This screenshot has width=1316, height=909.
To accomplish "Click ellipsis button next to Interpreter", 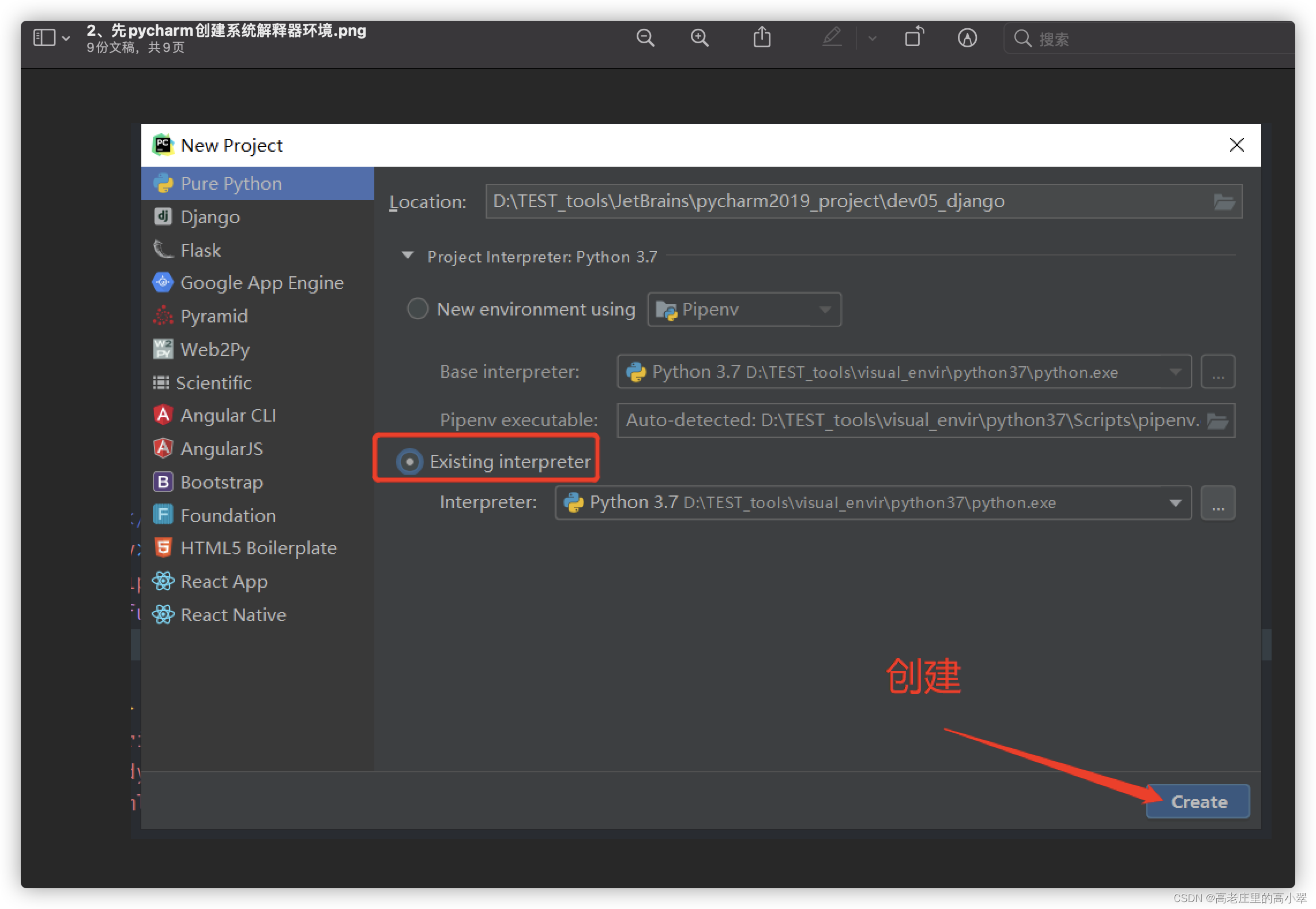I will (1217, 503).
